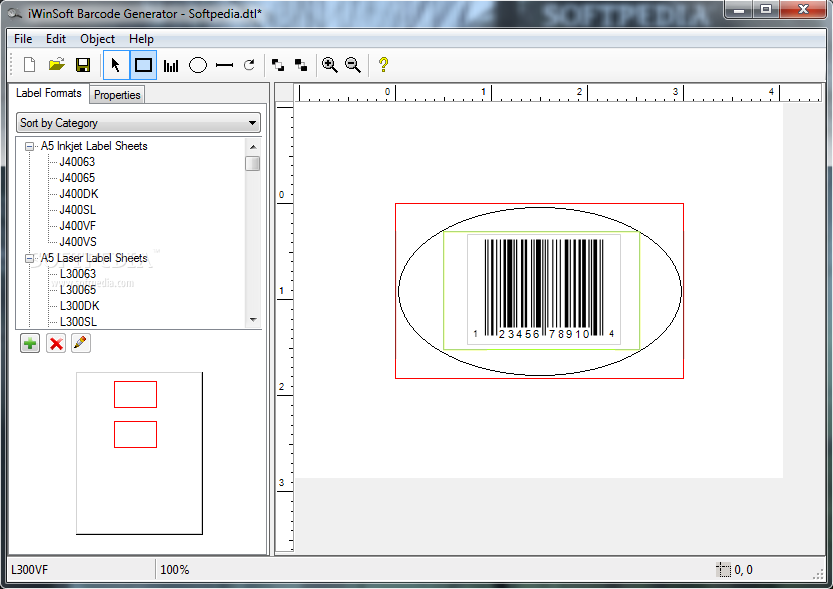This screenshot has height=589, width=833.
Task: Select the A5 Laser Label Sheets category
Action: (94, 258)
